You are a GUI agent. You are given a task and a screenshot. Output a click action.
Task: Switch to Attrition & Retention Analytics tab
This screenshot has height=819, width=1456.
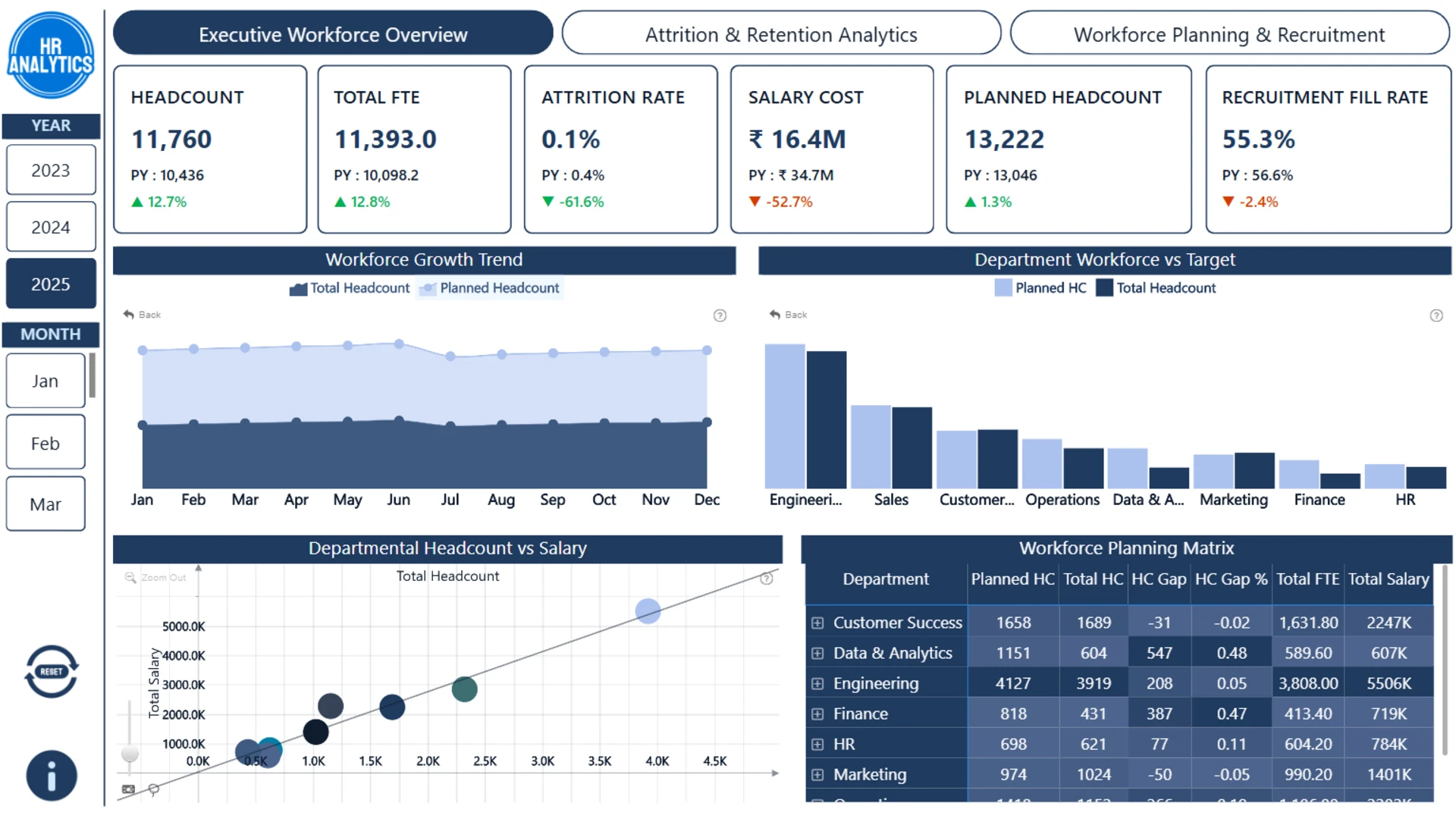pos(781,34)
